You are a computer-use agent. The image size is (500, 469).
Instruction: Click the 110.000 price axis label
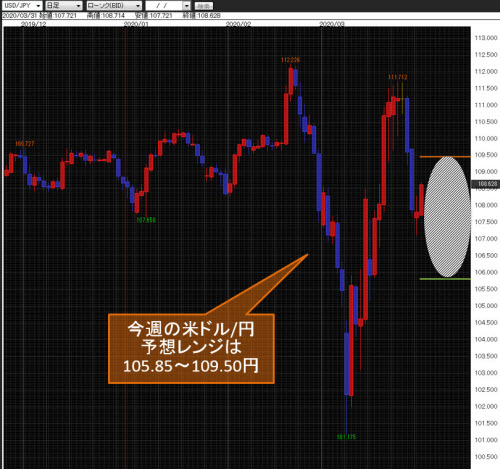tap(486, 138)
